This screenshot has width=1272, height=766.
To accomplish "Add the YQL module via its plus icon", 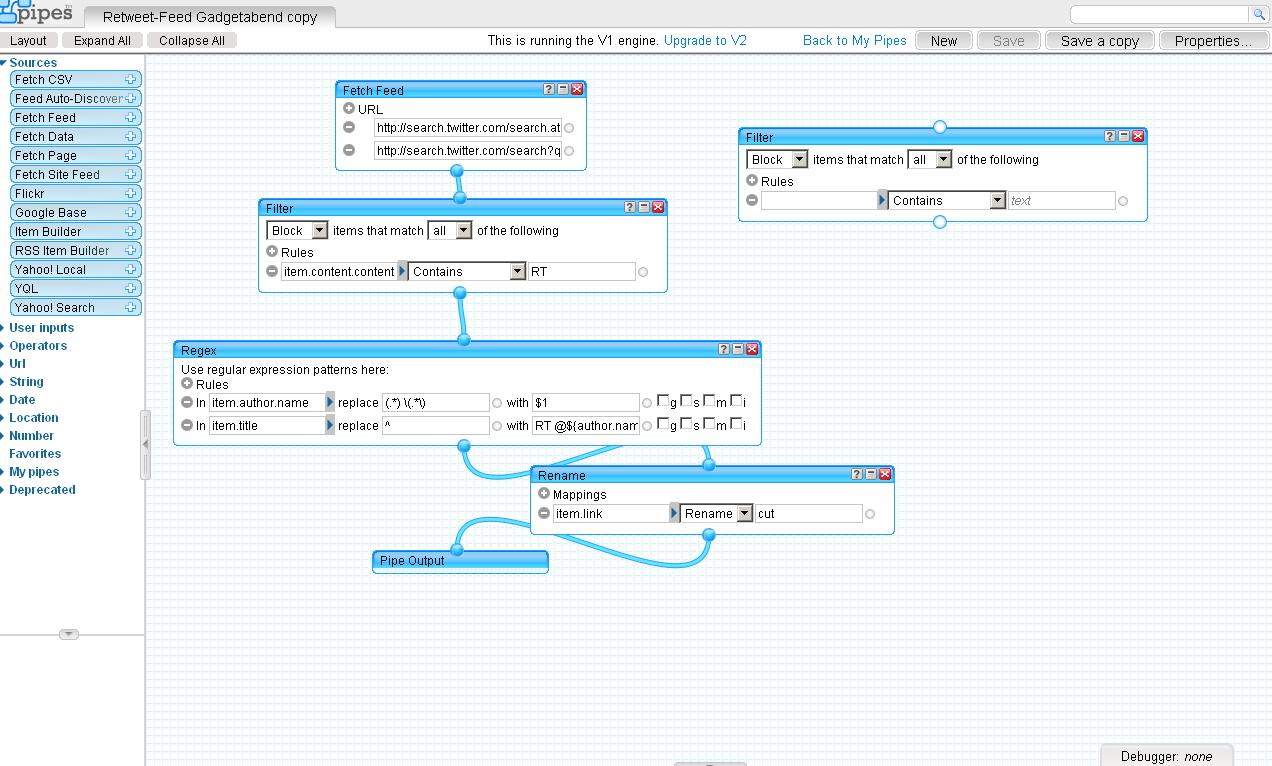I will coord(130,289).
